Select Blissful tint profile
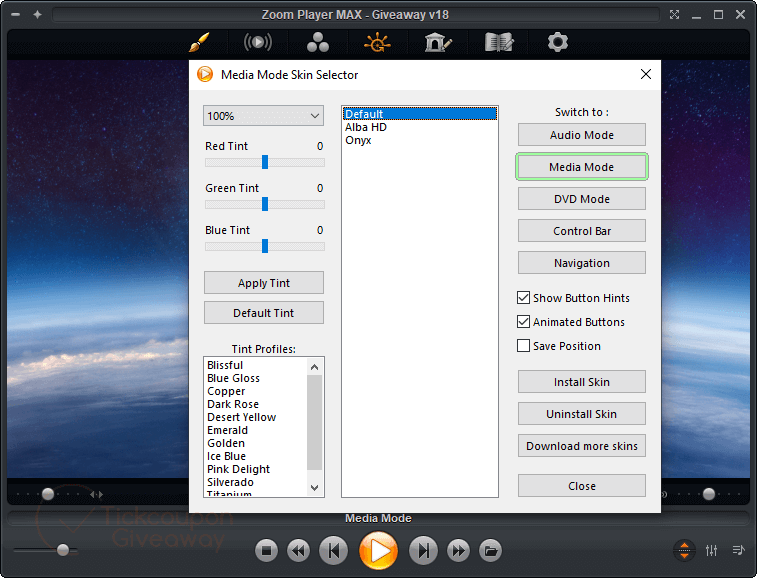 point(256,365)
